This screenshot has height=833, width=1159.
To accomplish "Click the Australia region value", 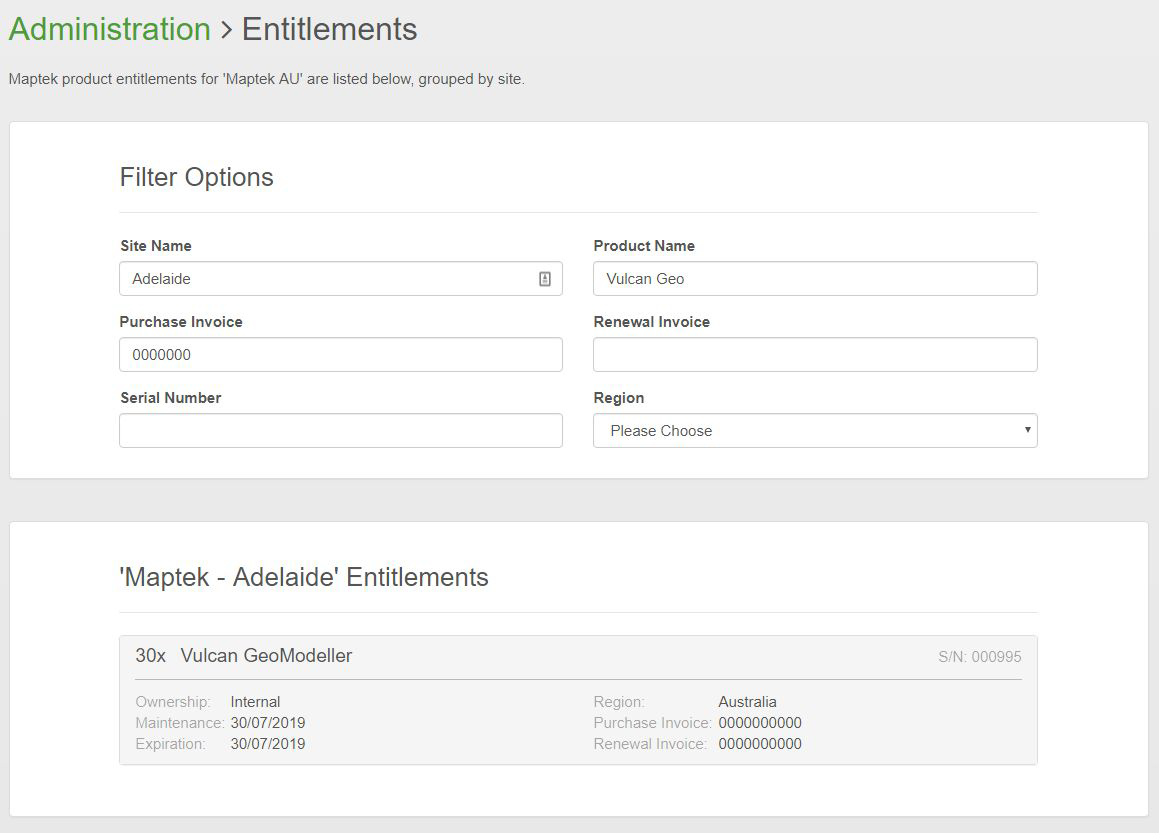I will 747,702.
